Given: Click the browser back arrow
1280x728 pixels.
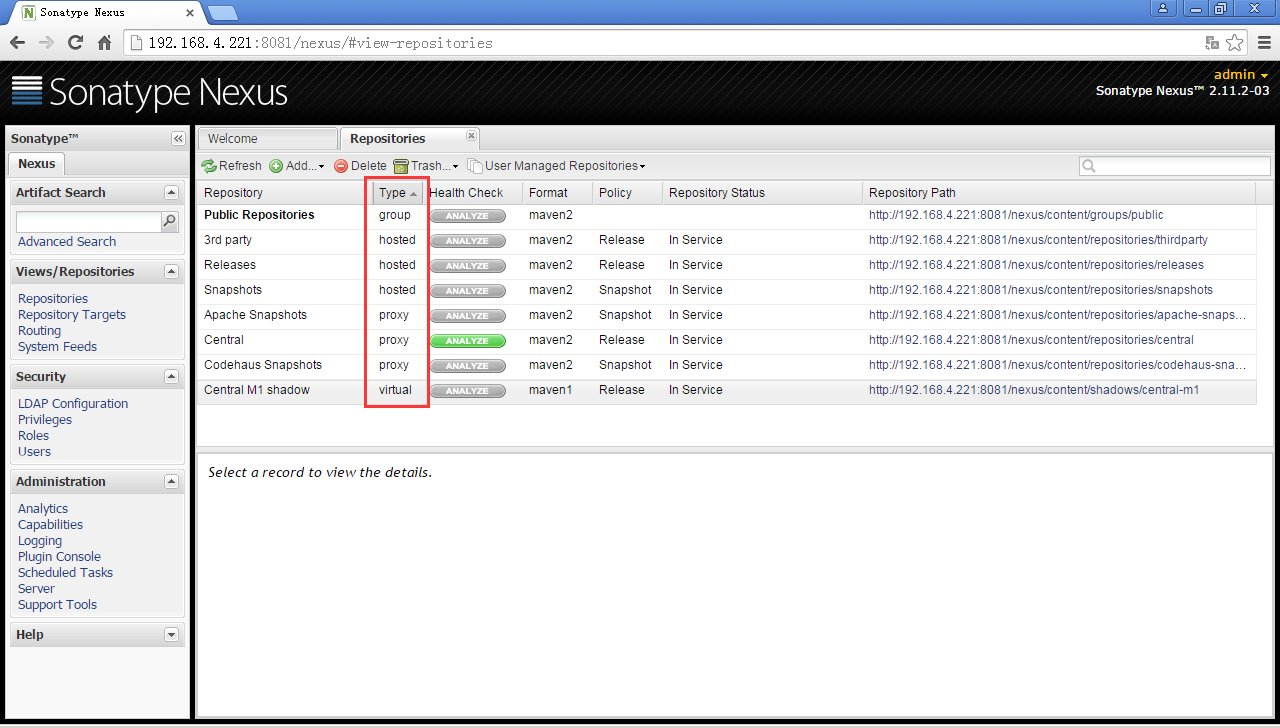Looking at the screenshot, I should coord(17,43).
